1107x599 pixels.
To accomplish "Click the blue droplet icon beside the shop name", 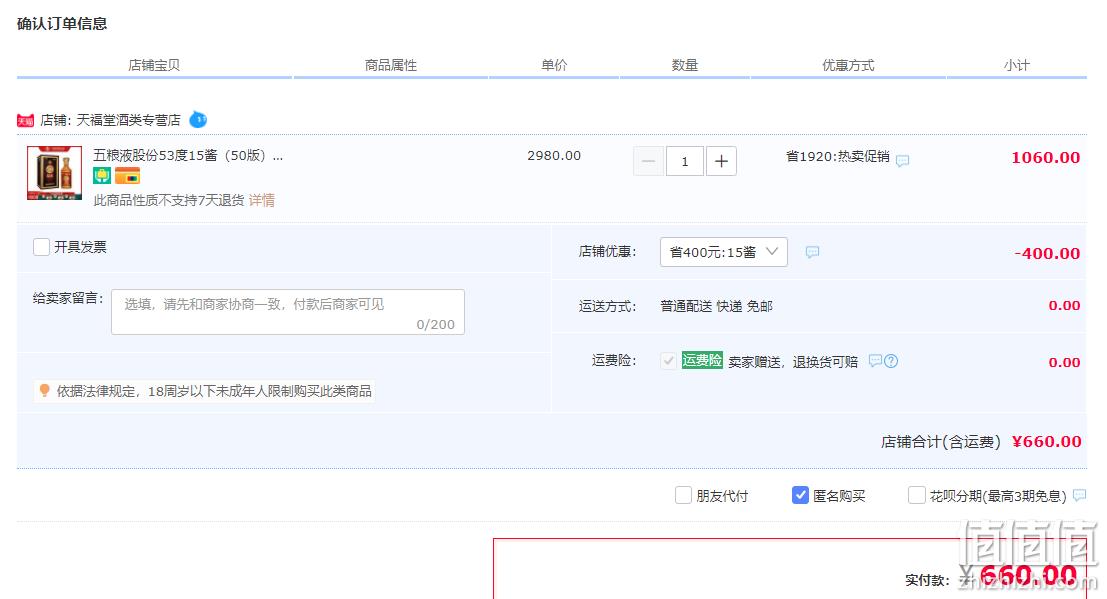I will click(198, 120).
